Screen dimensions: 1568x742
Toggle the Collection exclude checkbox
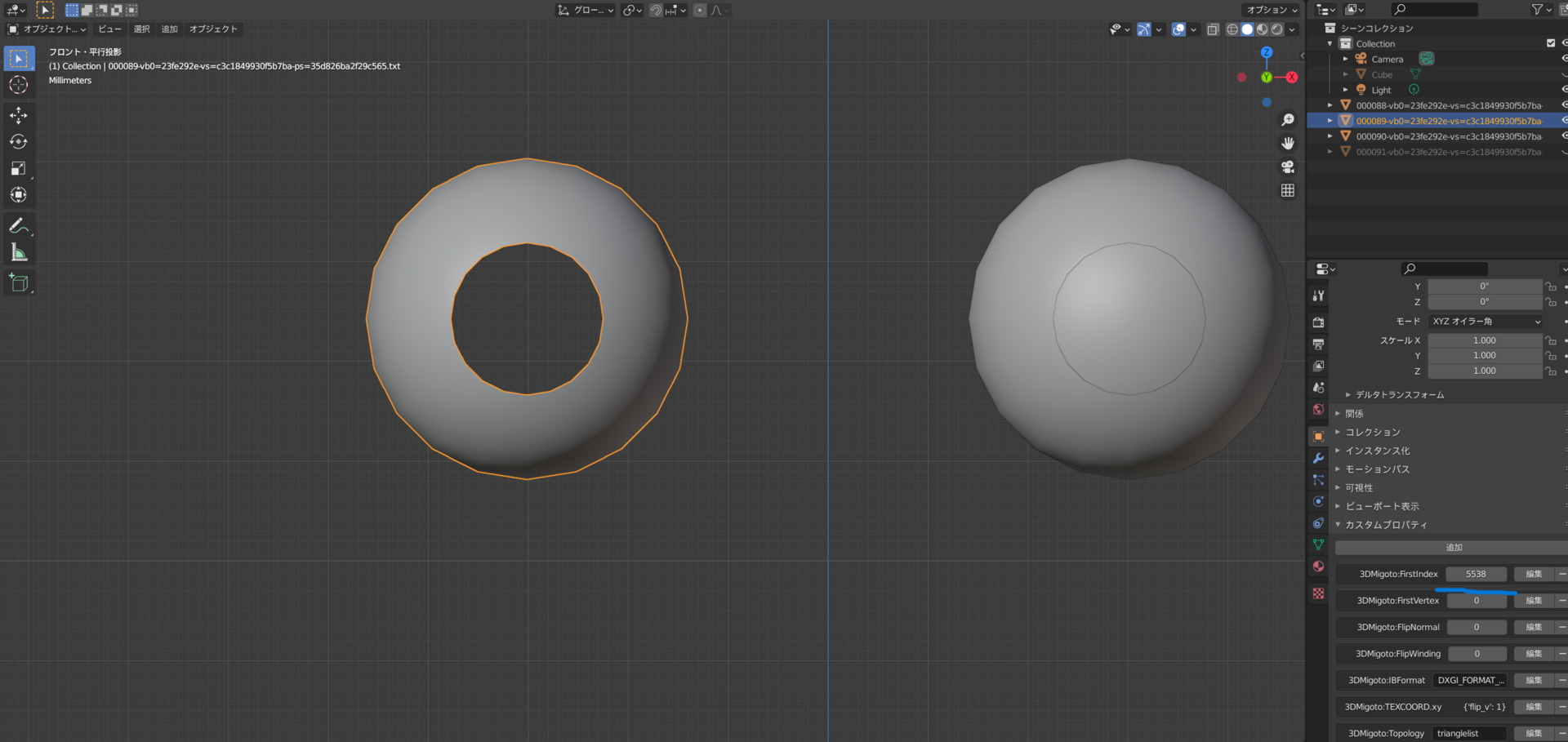[x=1551, y=43]
